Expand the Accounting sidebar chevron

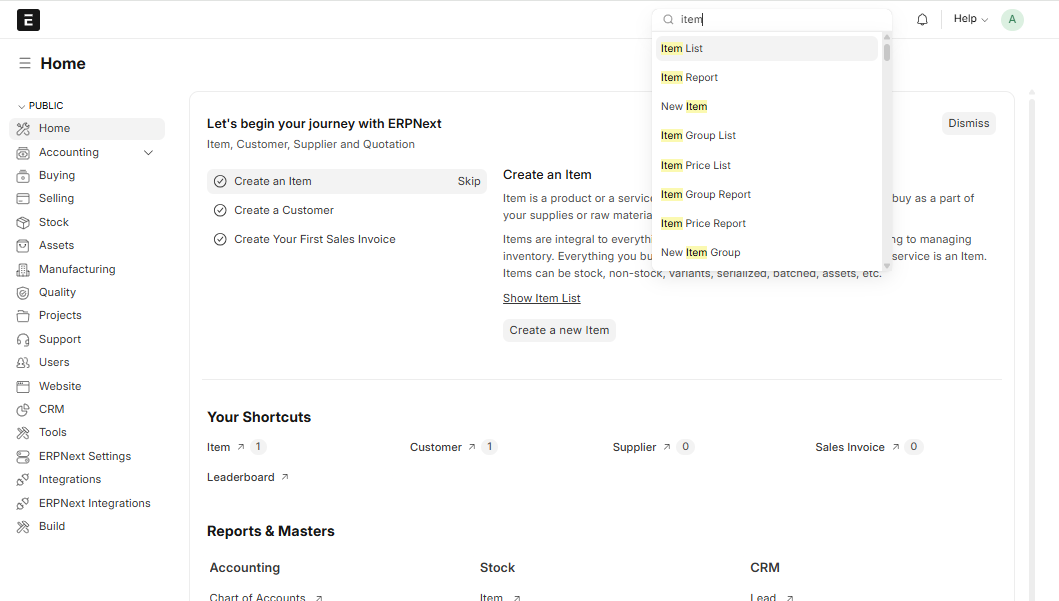pos(149,153)
